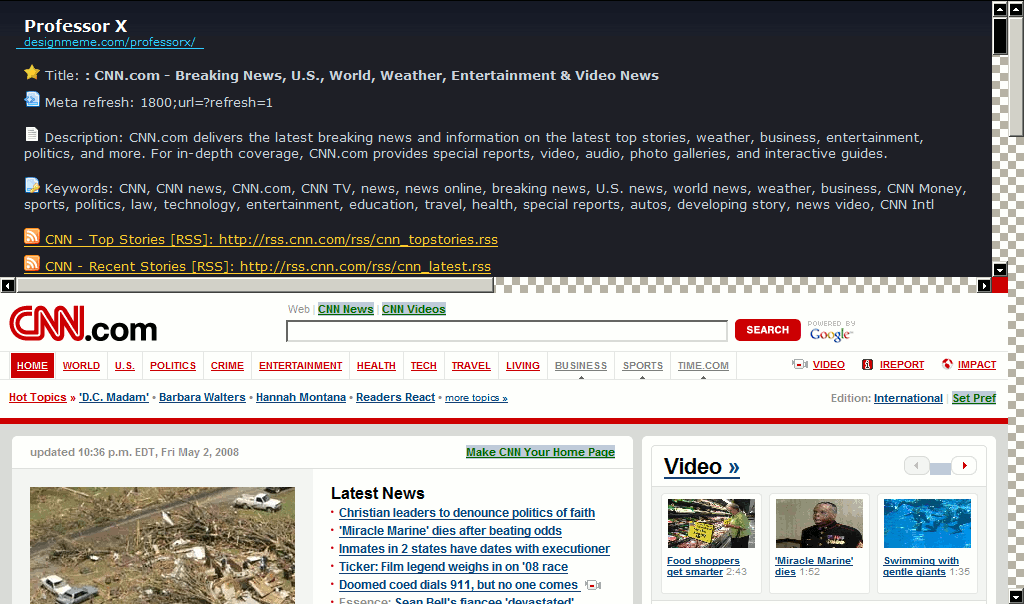Screen dimensions: 1024x604
Task: Click the panel's scroll up arrow
Action: pyautogui.click(x=1000, y=9)
